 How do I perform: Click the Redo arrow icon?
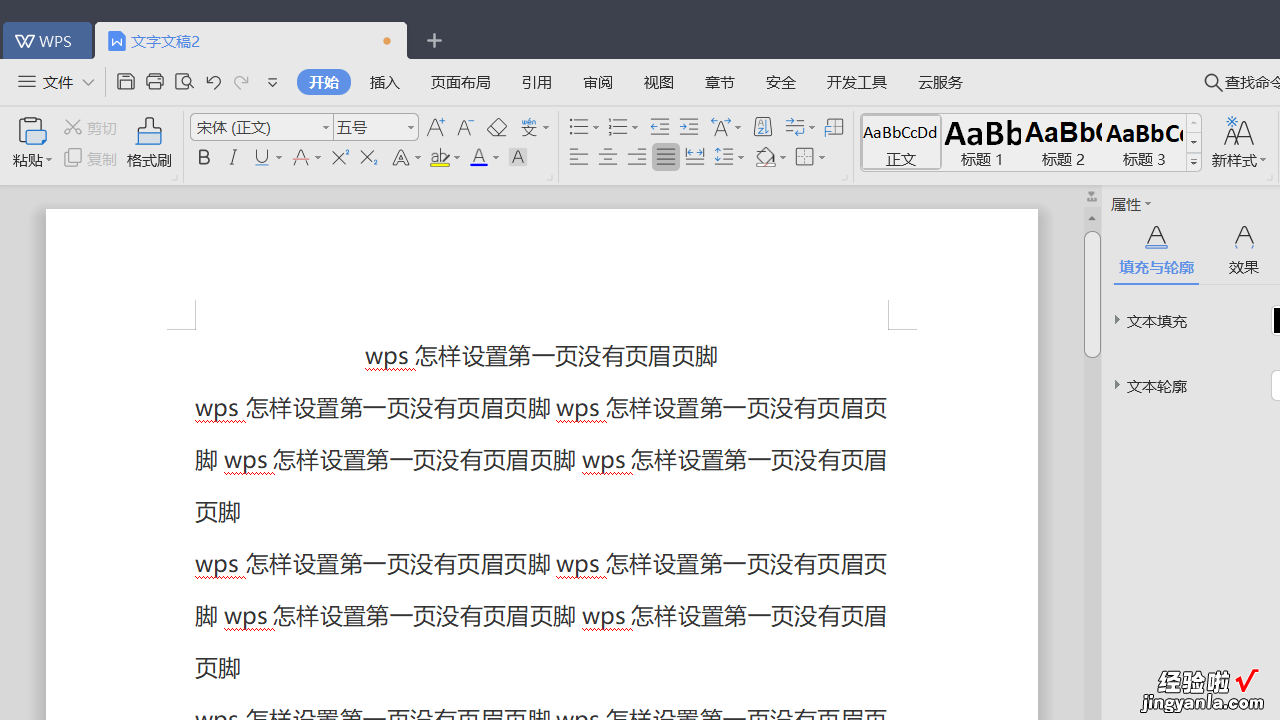[x=242, y=82]
